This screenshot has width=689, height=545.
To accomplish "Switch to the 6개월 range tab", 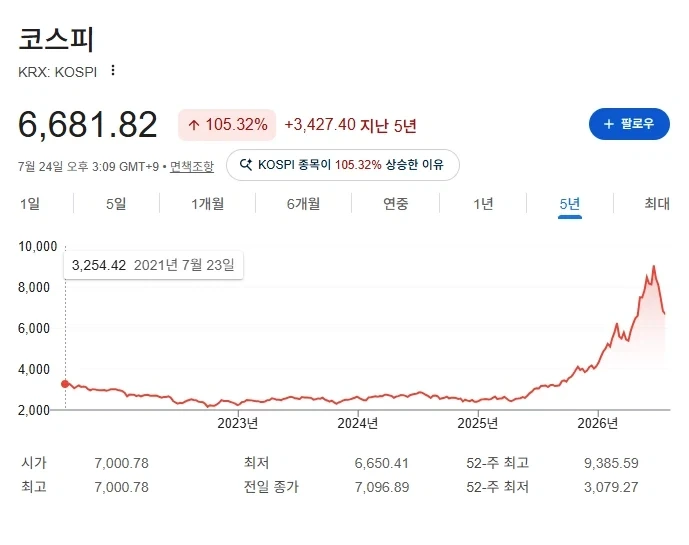I will click(303, 203).
